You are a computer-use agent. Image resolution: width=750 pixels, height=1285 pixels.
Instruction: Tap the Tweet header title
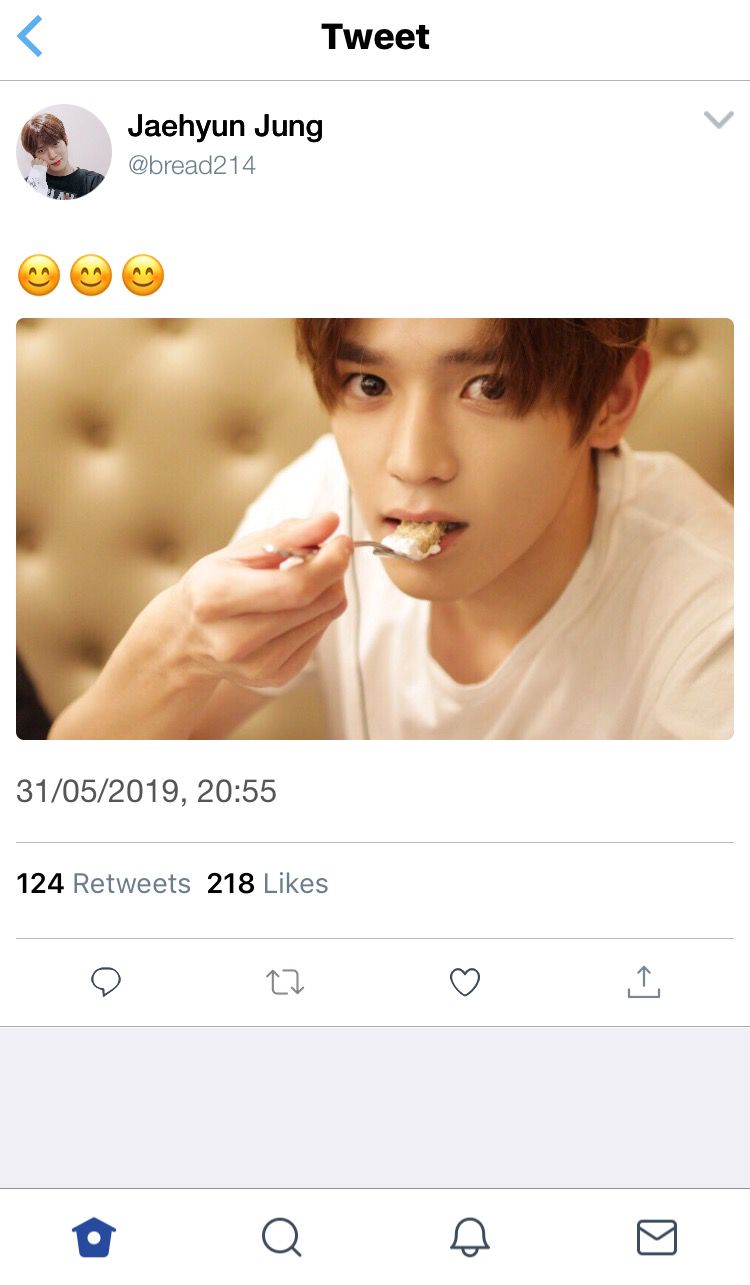pos(375,37)
